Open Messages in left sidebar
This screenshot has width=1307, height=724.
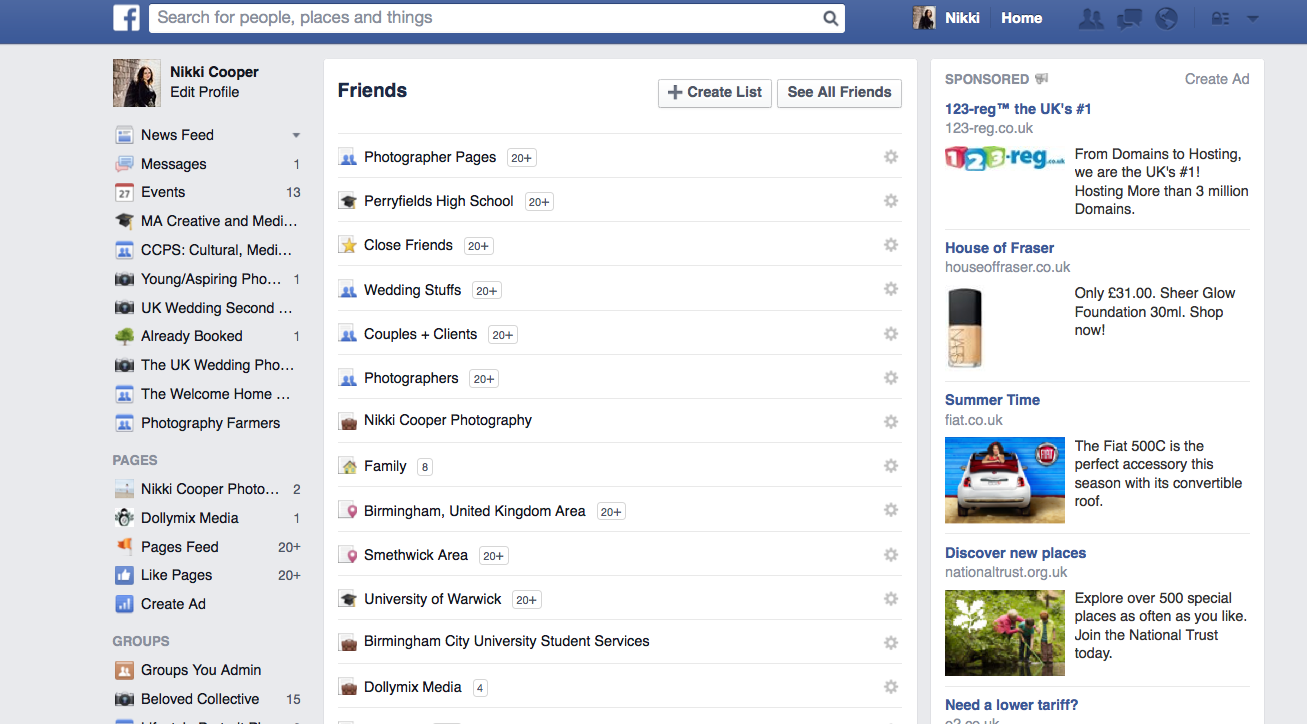click(x=174, y=164)
